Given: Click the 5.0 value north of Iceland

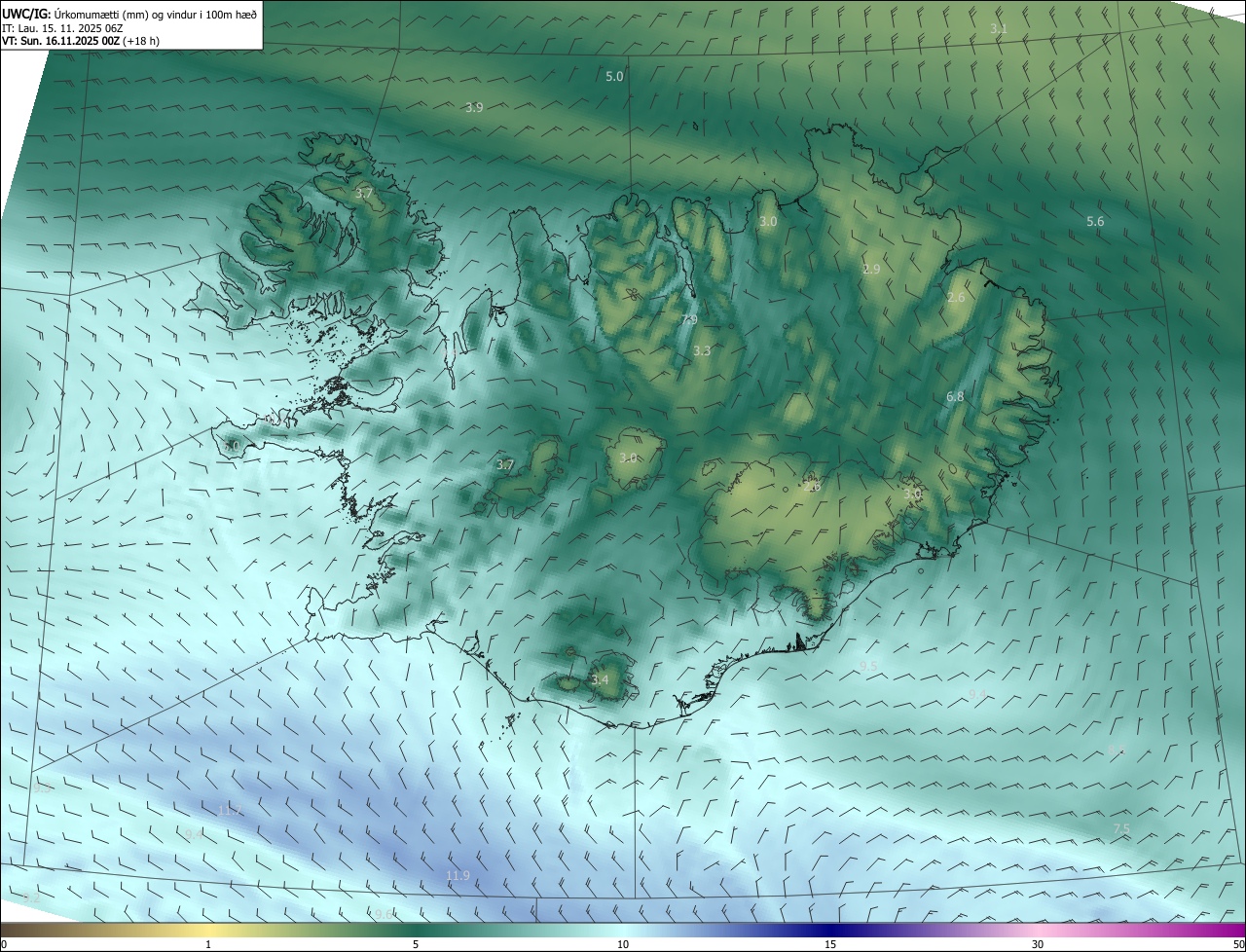Looking at the screenshot, I should tap(614, 76).
